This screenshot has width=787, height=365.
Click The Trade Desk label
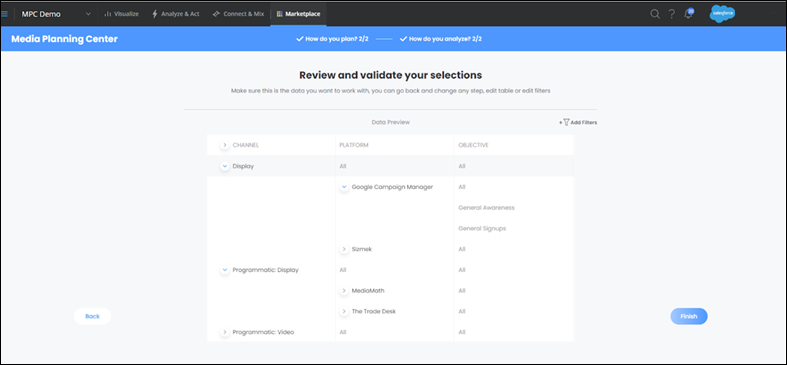[373, 311]
